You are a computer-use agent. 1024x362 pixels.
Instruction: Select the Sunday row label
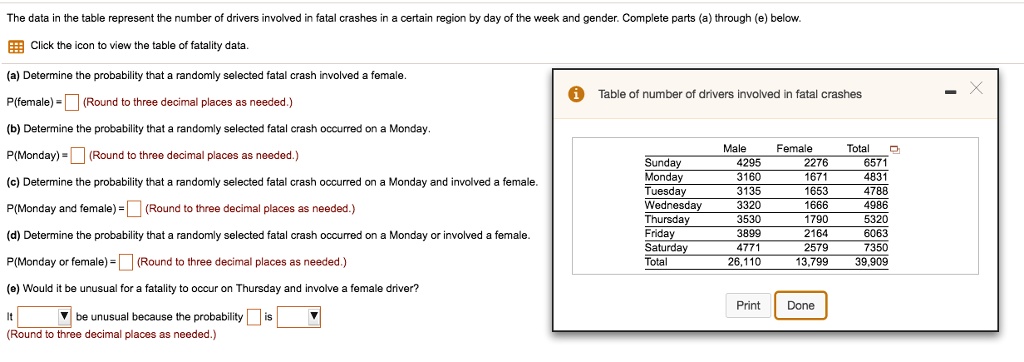point(663,163)
